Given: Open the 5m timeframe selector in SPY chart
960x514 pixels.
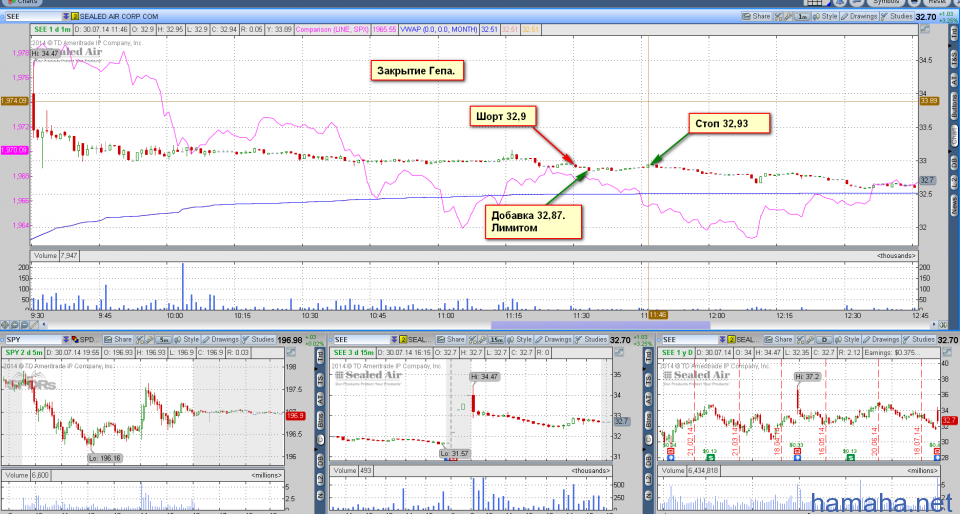Looking at the screenshot, I should click(x=163, y=340).
